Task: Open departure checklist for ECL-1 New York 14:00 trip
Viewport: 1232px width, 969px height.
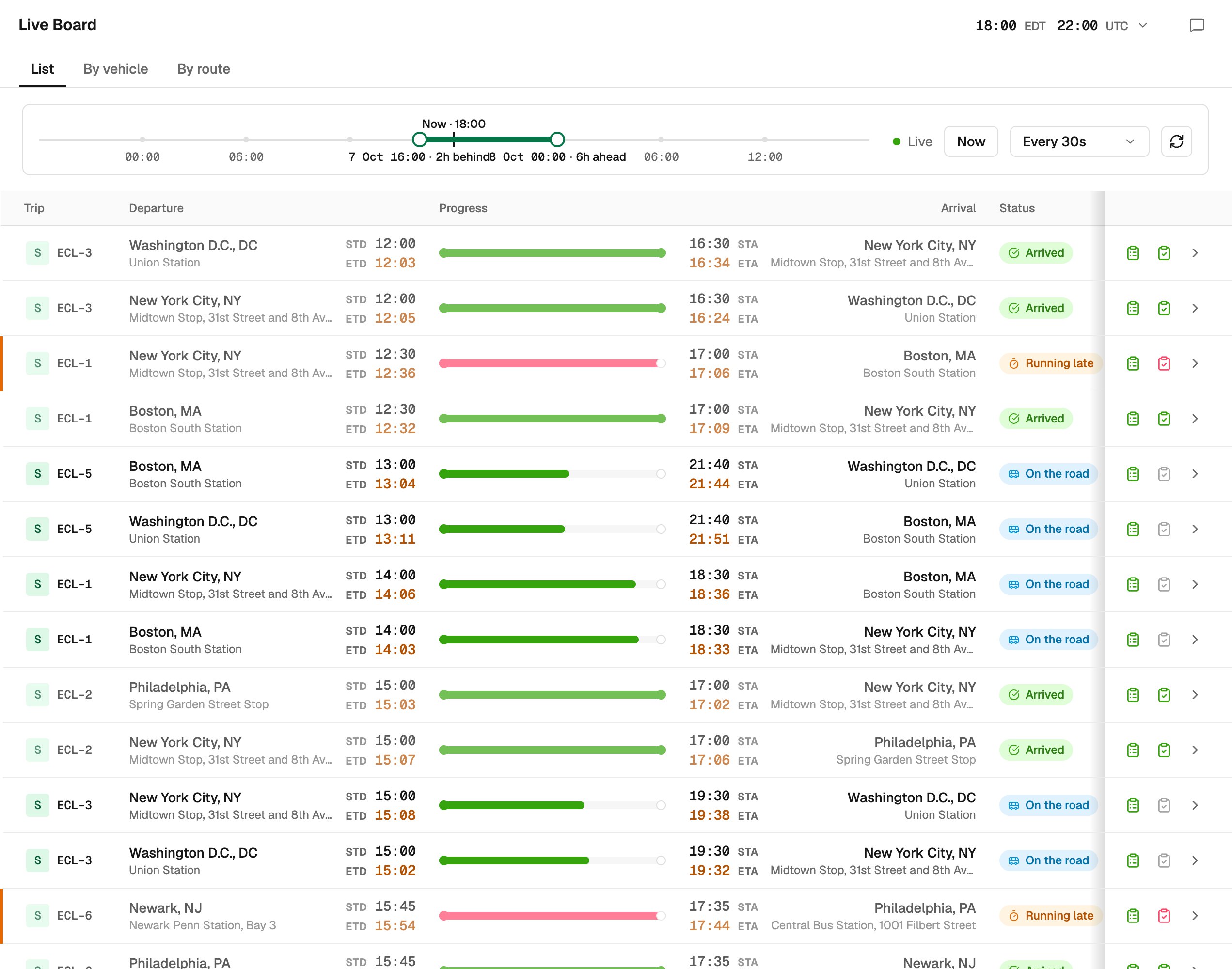Action: click(1133, 584)
